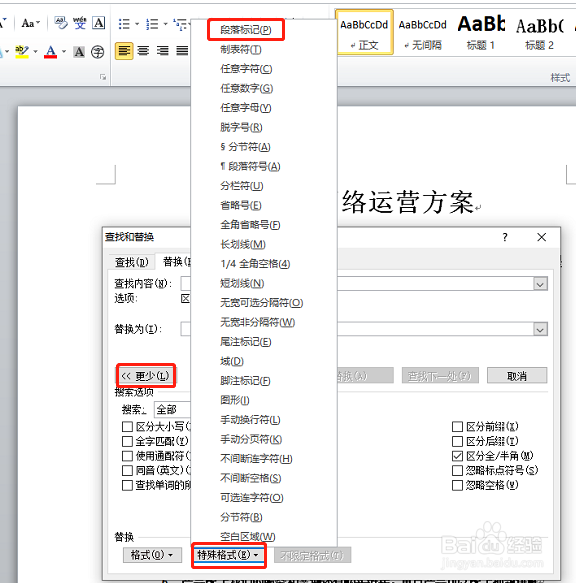Click the 不限定格式(T) button

pos(312,555)
